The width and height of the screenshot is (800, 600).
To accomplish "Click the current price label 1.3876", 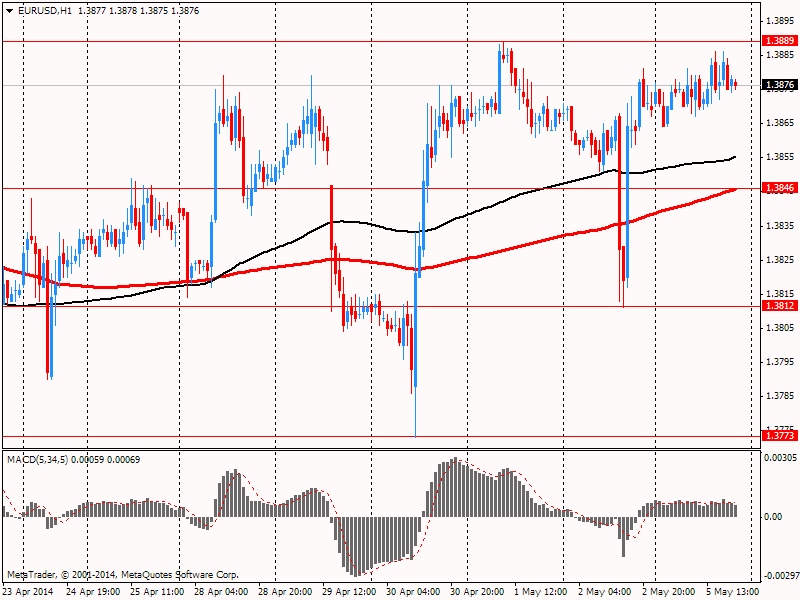I will 780,85.
